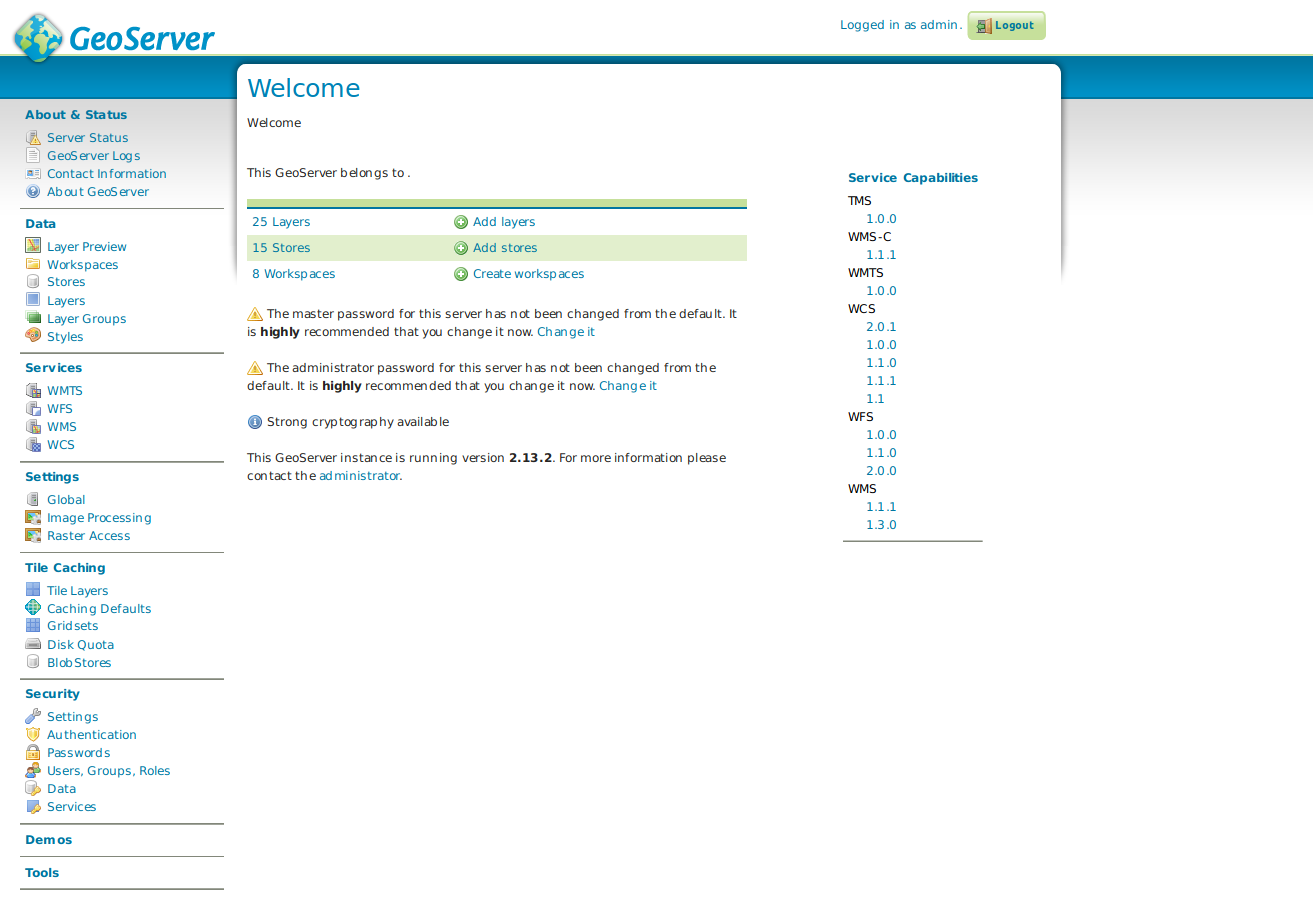Click Change it for the master password
This screenshot has width=1313, height=897.
pos(566,332)
